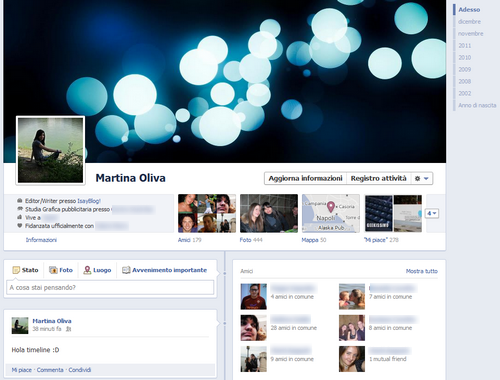Open friend photo with 9 amici in comune
The width and height of the screenshot is (500, 380).
254,359
